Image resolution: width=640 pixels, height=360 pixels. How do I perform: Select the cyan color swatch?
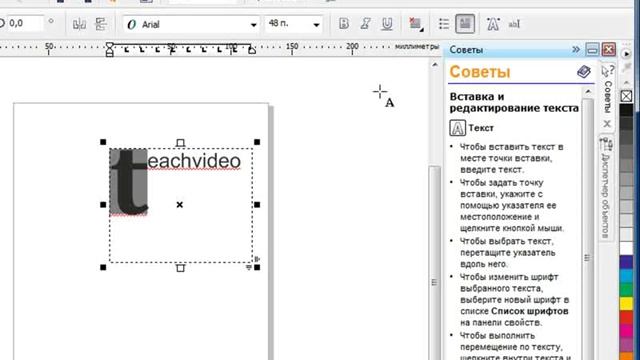coord(627,276)
